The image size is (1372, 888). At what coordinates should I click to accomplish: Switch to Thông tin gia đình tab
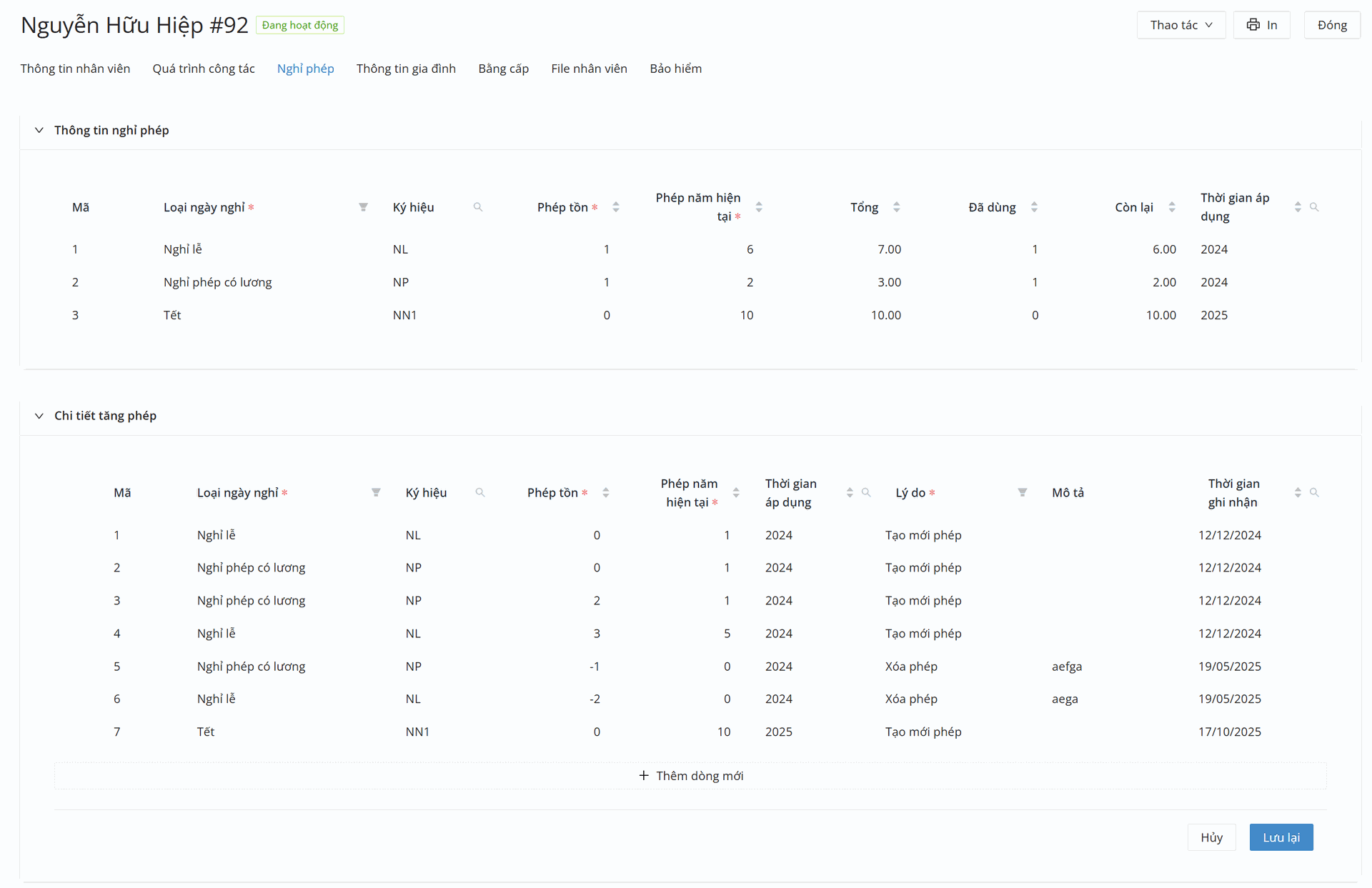coord(406,69)
